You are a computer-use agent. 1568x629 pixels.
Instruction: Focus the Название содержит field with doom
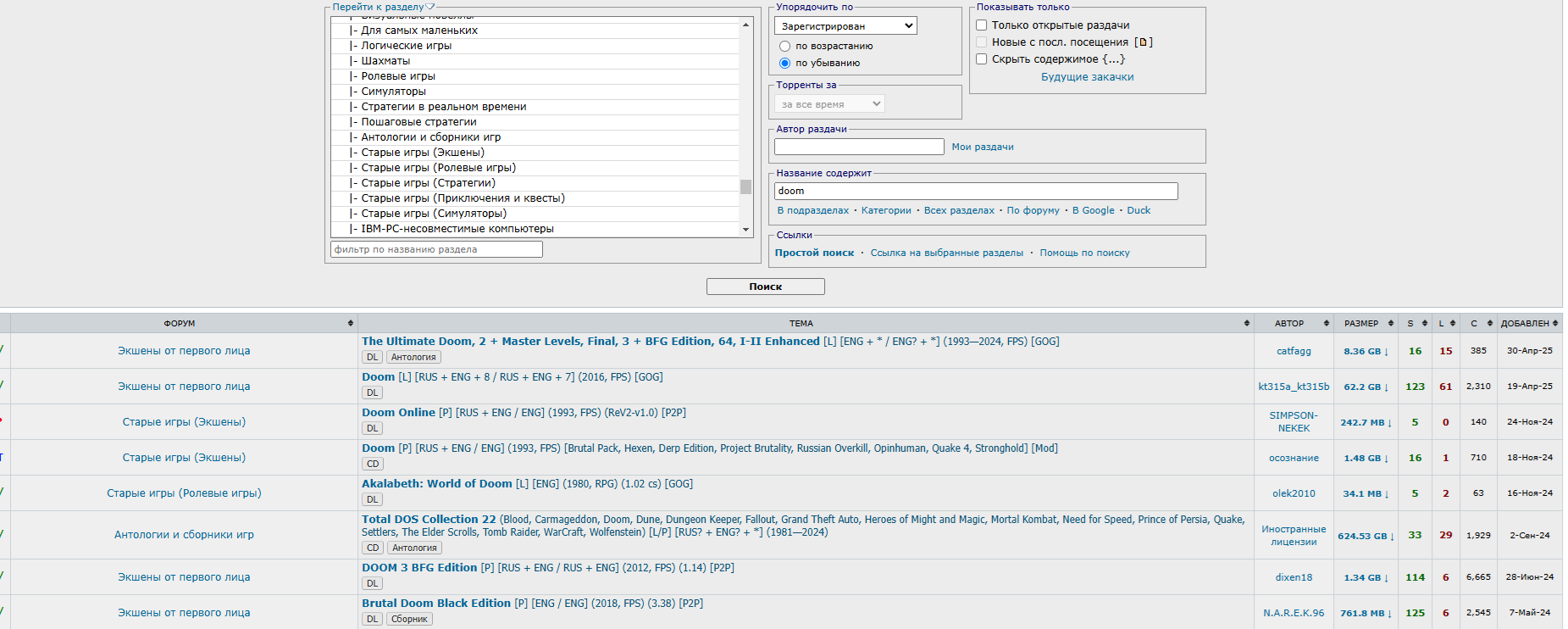[976, 191]
